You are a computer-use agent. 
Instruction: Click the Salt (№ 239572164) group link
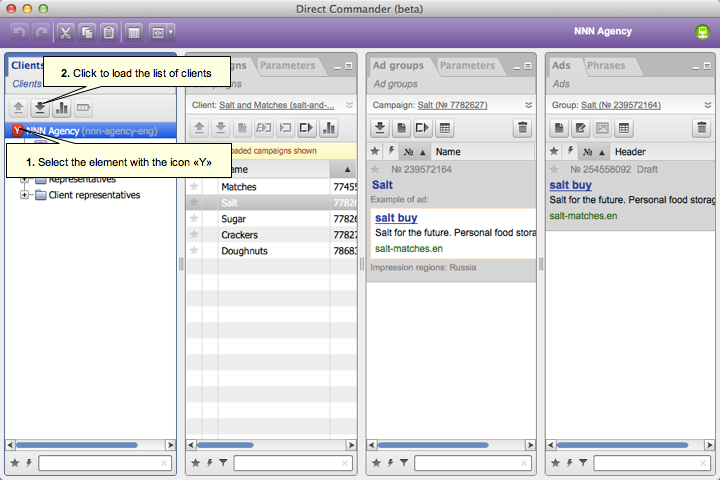click(x=621, y=105)
